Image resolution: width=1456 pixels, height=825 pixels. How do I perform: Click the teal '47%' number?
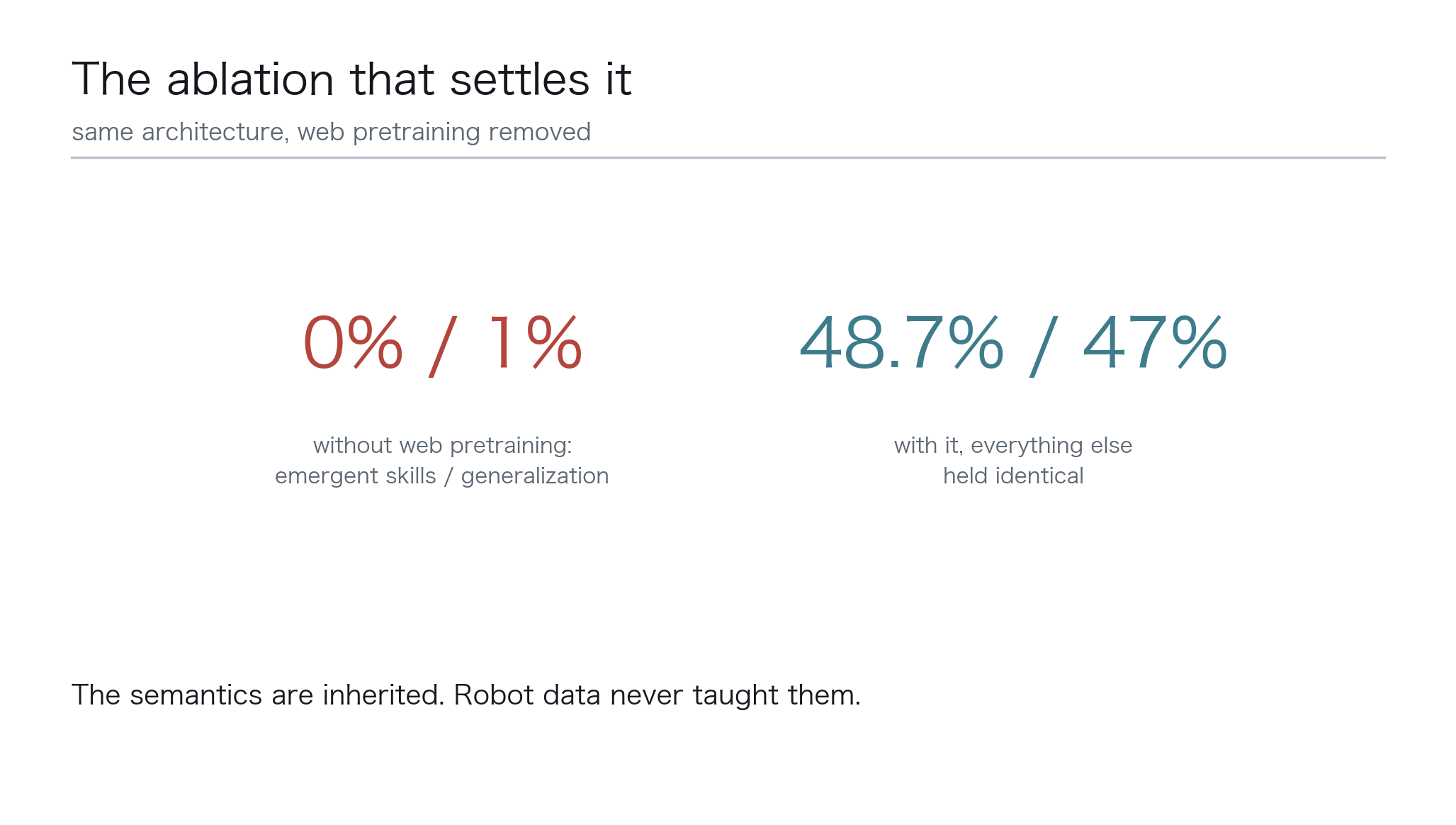click(x=1155, y=343)
